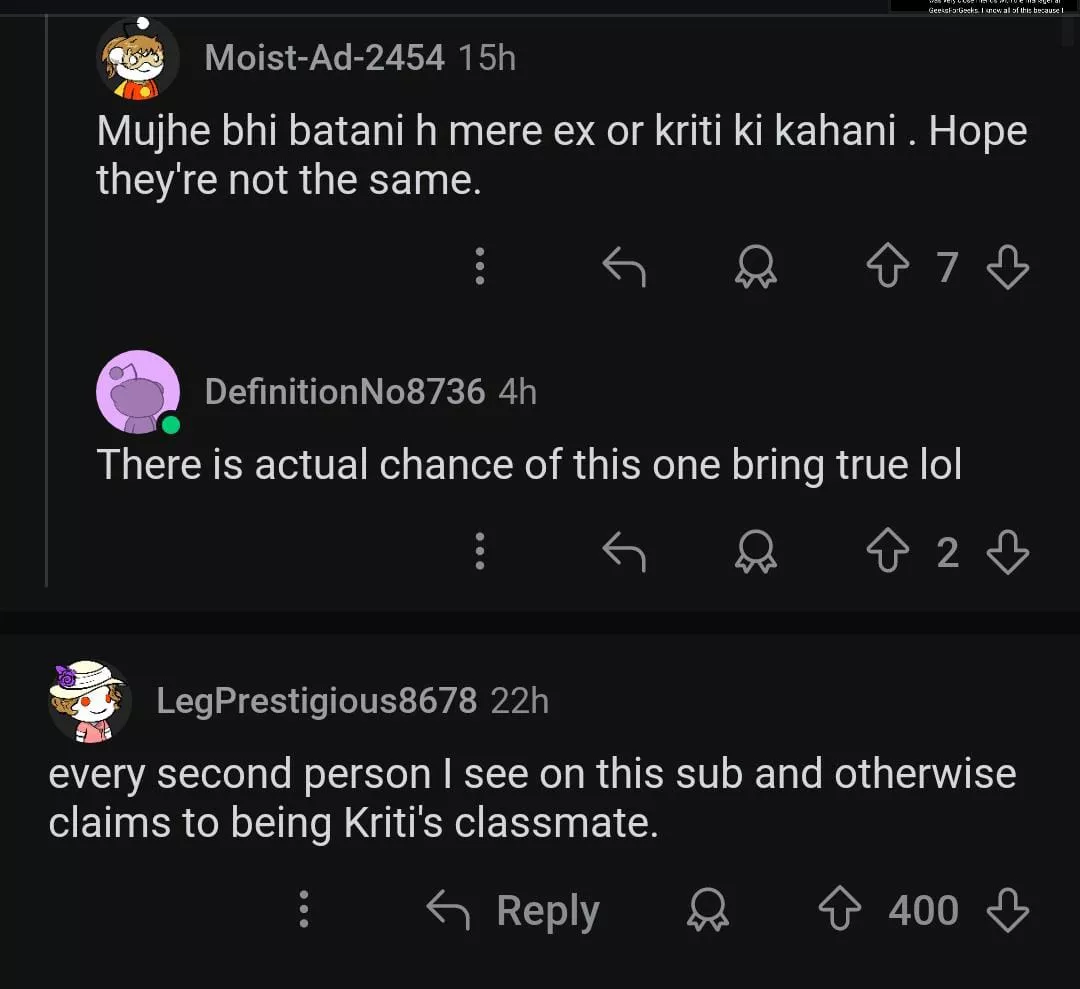
Task: Open more options for Moist-Ad-2454's comment
Action: point(480,267)
